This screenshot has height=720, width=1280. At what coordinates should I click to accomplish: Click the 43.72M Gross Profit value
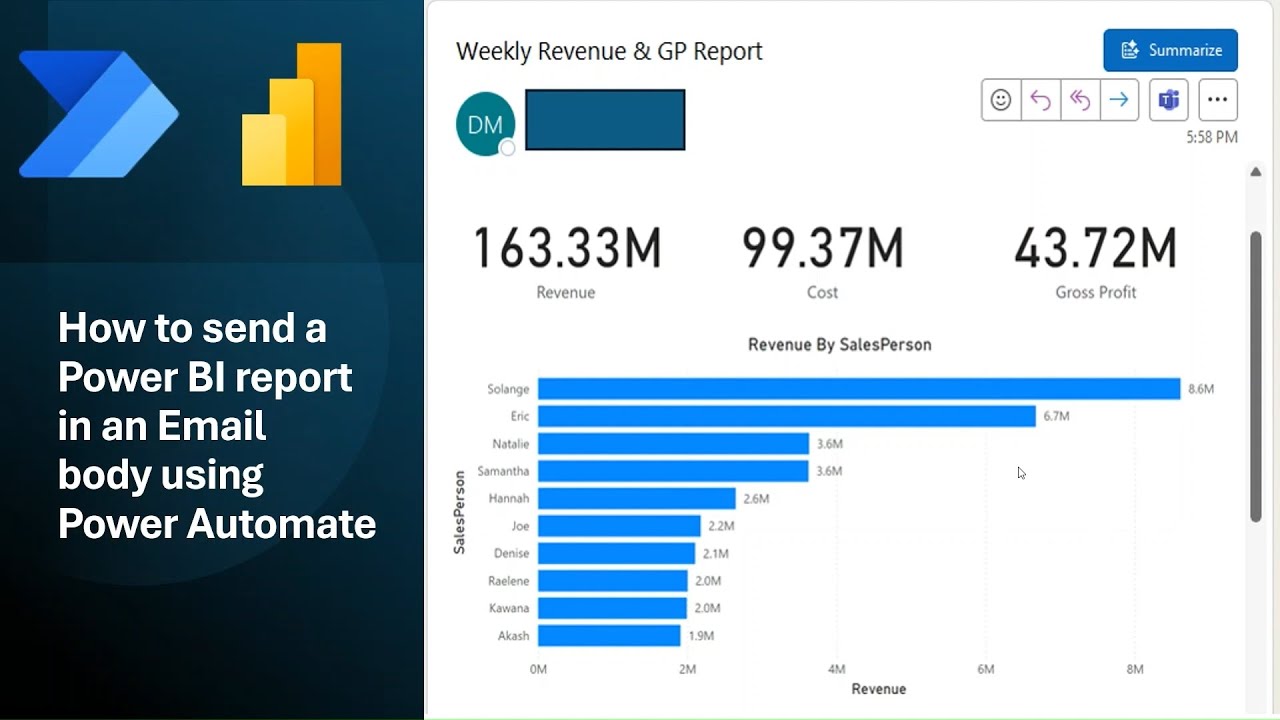(1096, 248)
